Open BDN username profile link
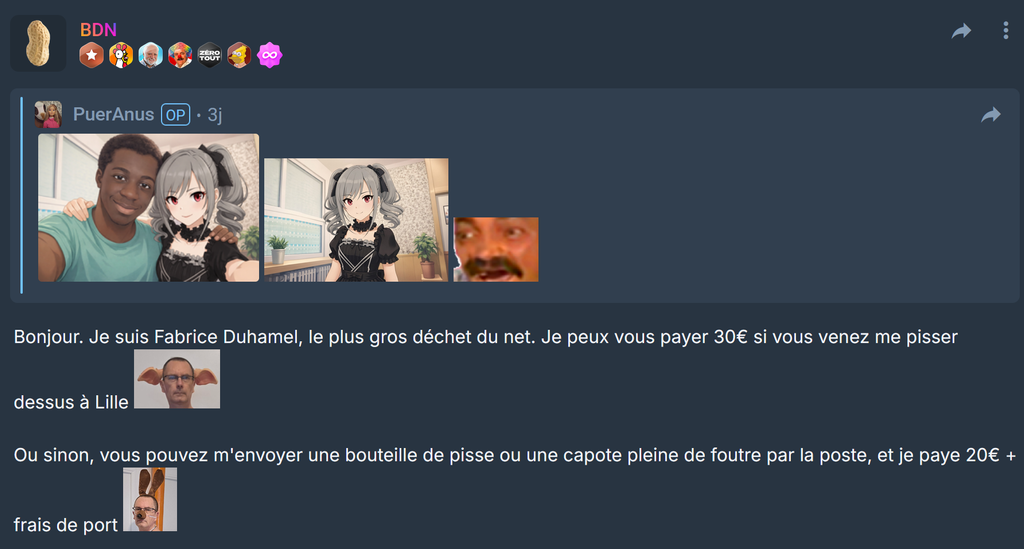This screenshot has width=1024, height=549. click(x=98, y=30)
